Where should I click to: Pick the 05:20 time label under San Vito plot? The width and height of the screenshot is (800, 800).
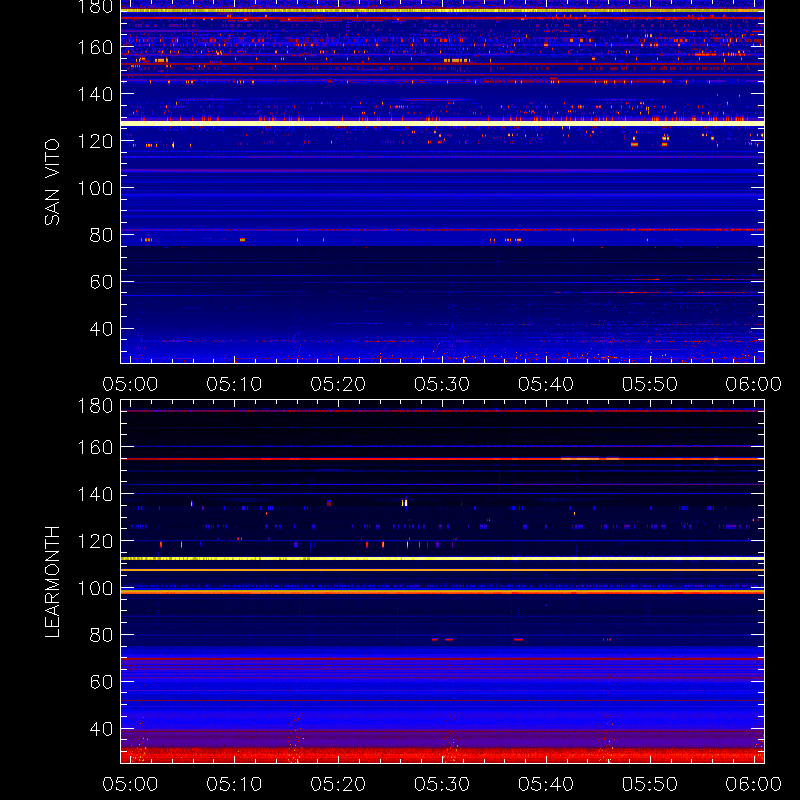click(338, 384)
